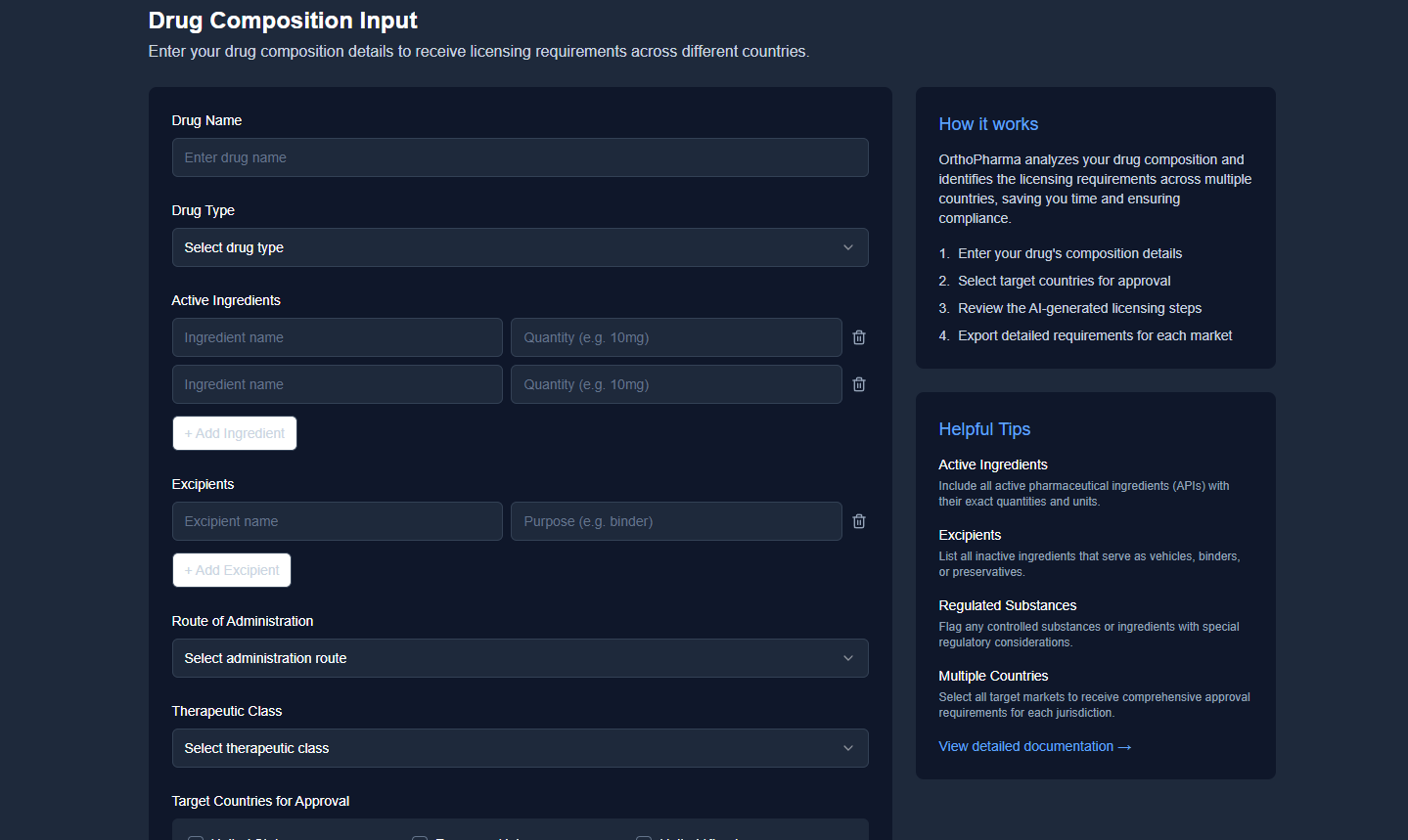Click the first Ingredient name field
Screen dimensions: 1408x840
pyautogui.click(x=338, y=337)
